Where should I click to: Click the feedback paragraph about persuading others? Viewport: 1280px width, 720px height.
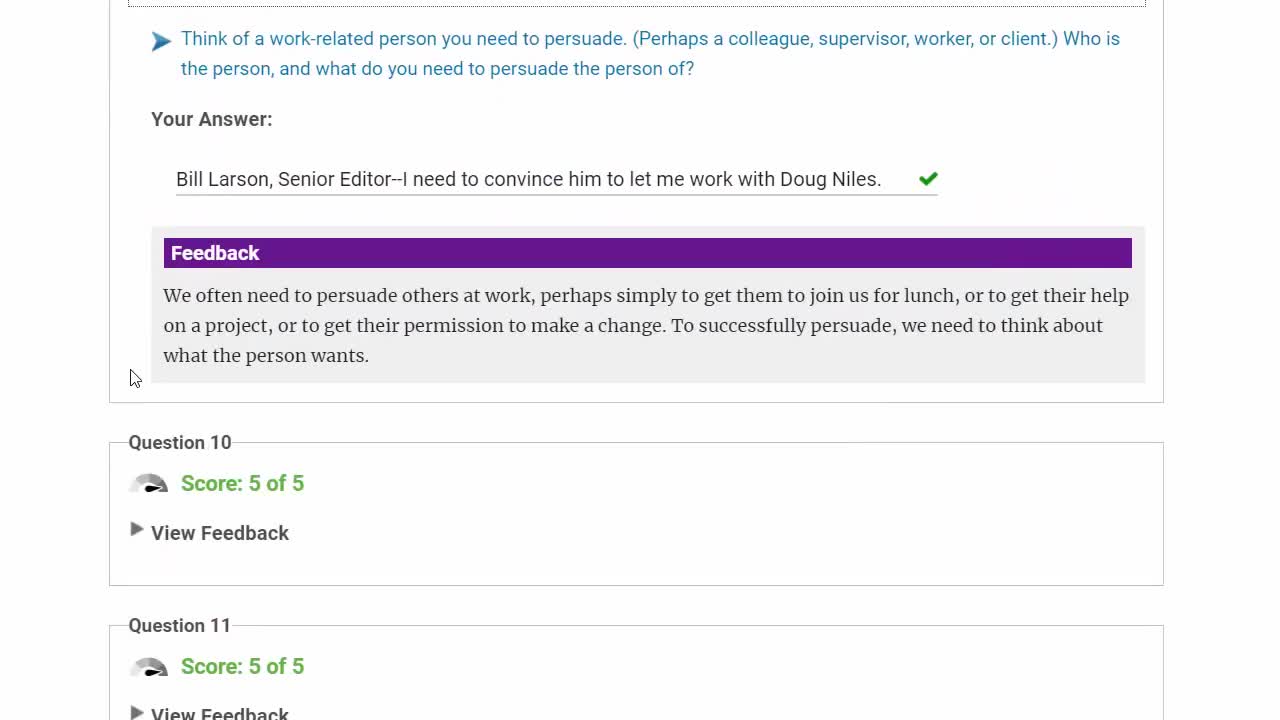[x=646, y=325]
